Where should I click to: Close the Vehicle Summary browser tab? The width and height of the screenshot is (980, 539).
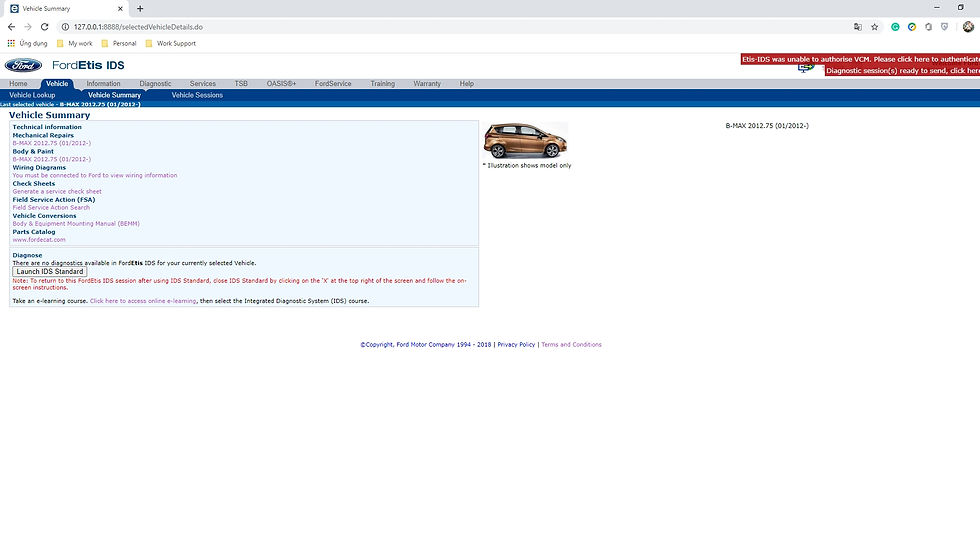click(121, 9)
